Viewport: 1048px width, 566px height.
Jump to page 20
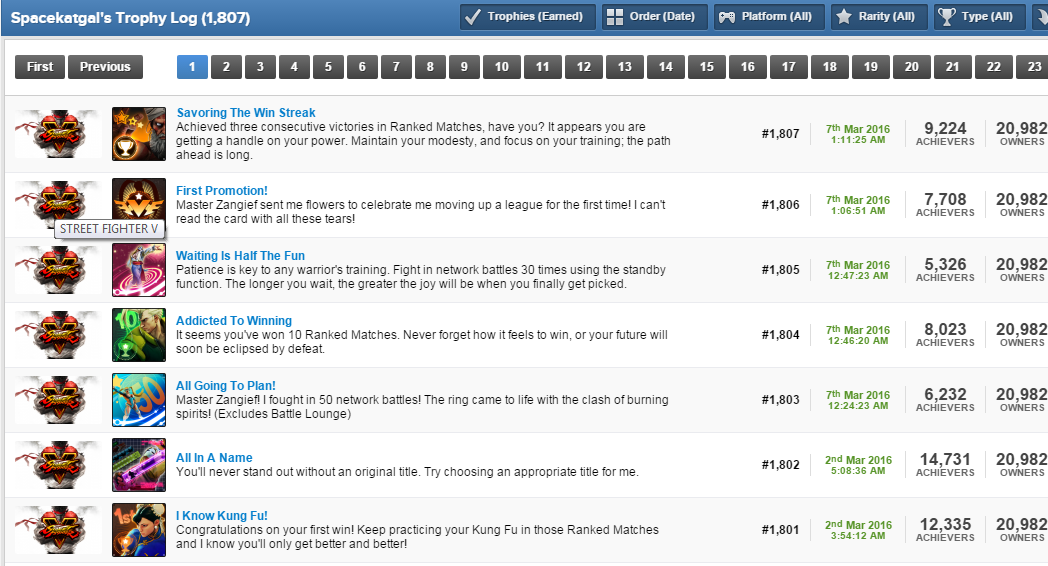coord(912,67)
